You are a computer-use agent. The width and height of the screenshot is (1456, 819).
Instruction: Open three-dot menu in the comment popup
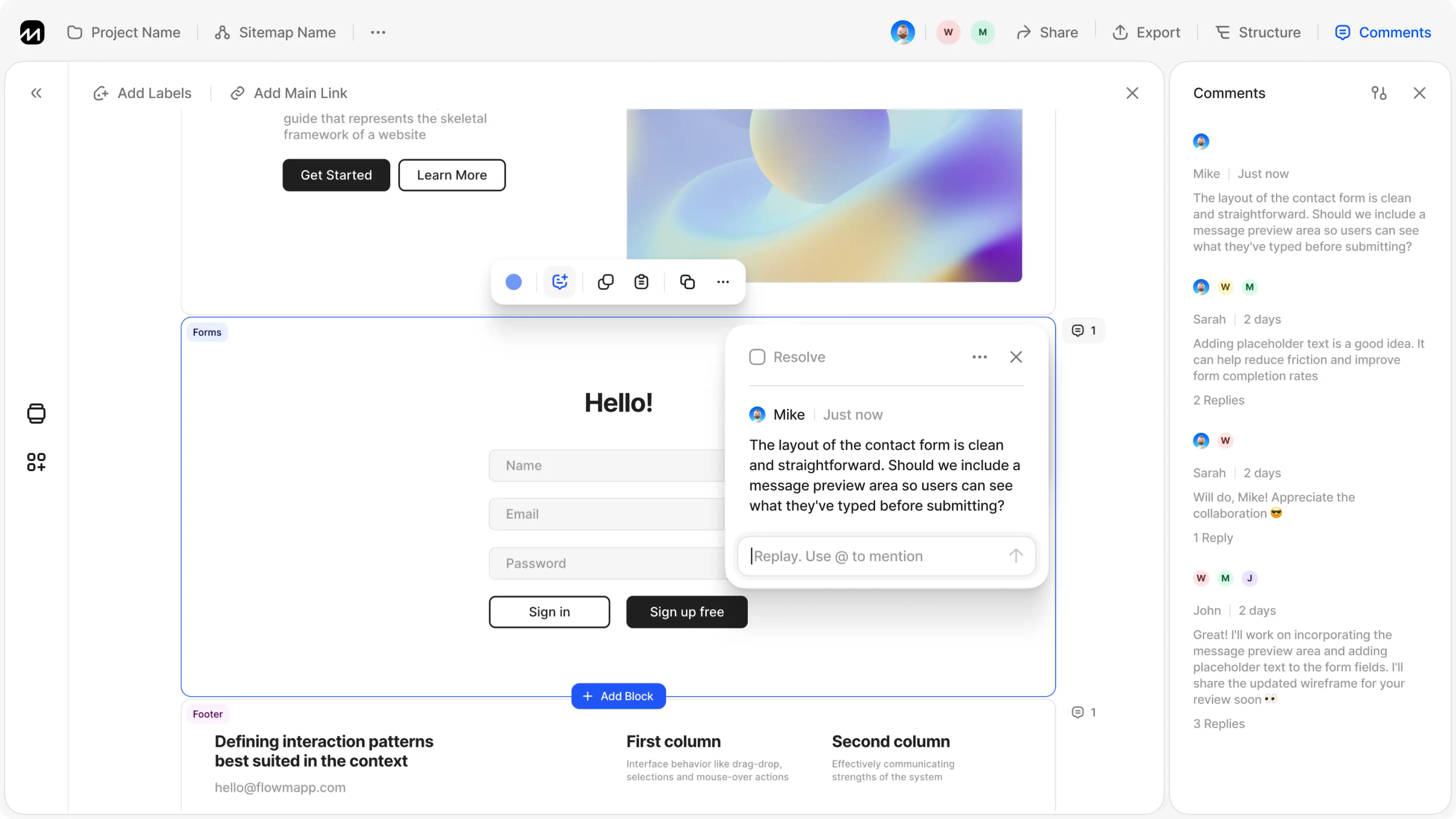pos(979,357)
